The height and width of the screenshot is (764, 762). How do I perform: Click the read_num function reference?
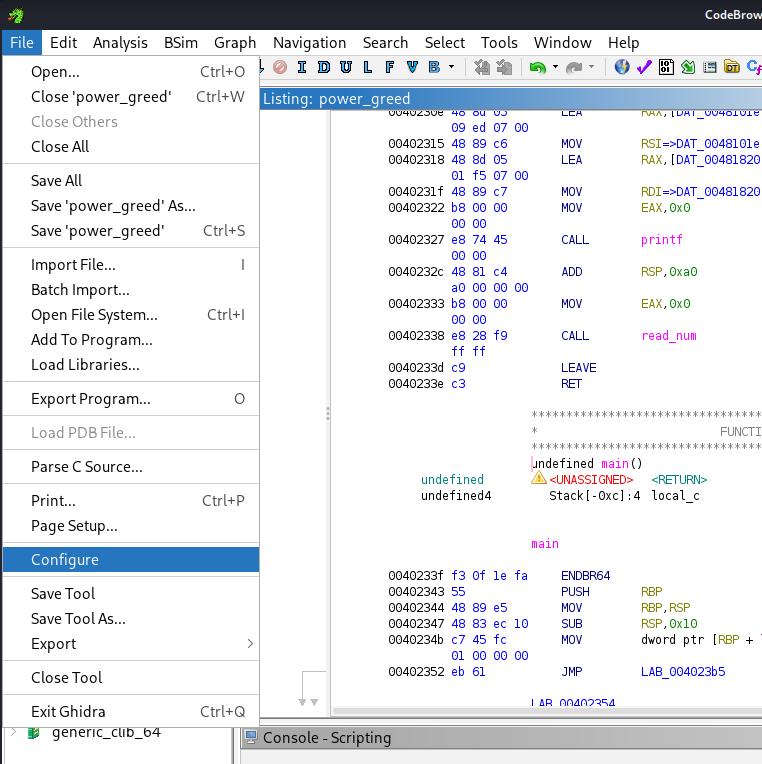click(x=668, y=336)
